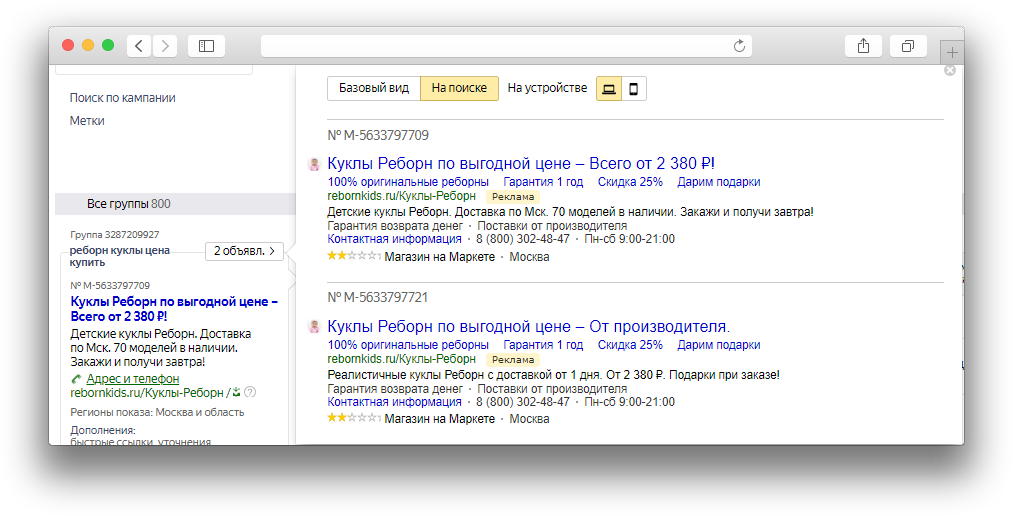Image resolution: width=1013 pixels, height=516 pixels.
Task: Click the phone icon beside Адрес и телефон
Action: point(76,379)
